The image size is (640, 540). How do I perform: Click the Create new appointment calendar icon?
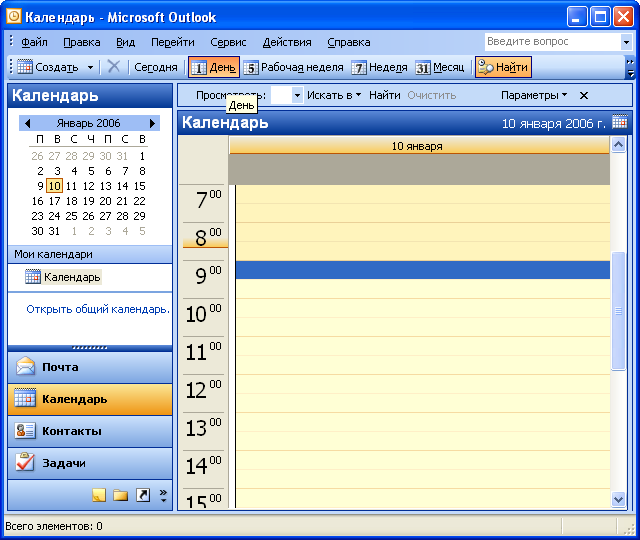click(25, 67)
